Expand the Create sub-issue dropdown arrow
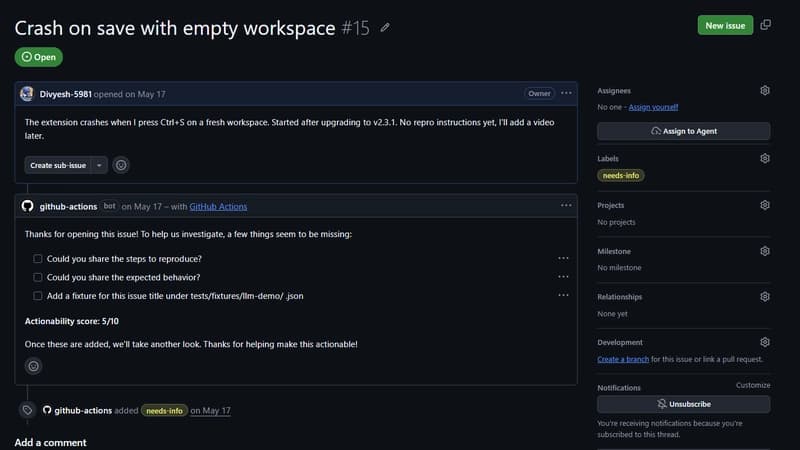This screenshot has width=800, height=450. click(x=99, y=165)
